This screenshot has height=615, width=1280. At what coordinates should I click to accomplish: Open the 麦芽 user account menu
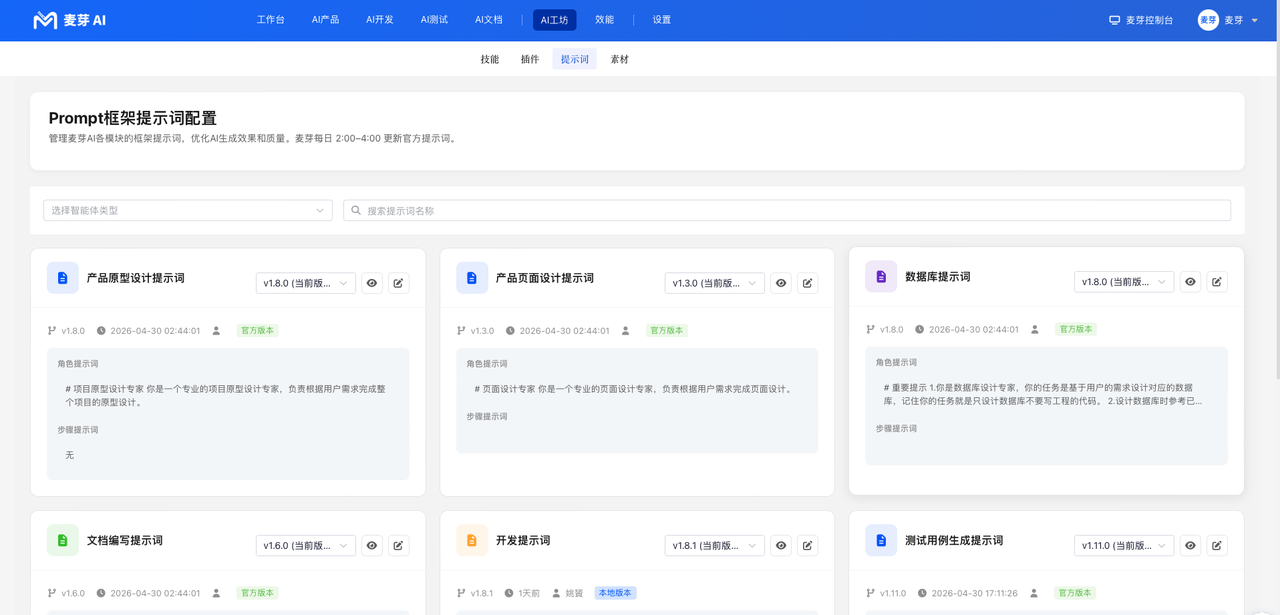1229,20
